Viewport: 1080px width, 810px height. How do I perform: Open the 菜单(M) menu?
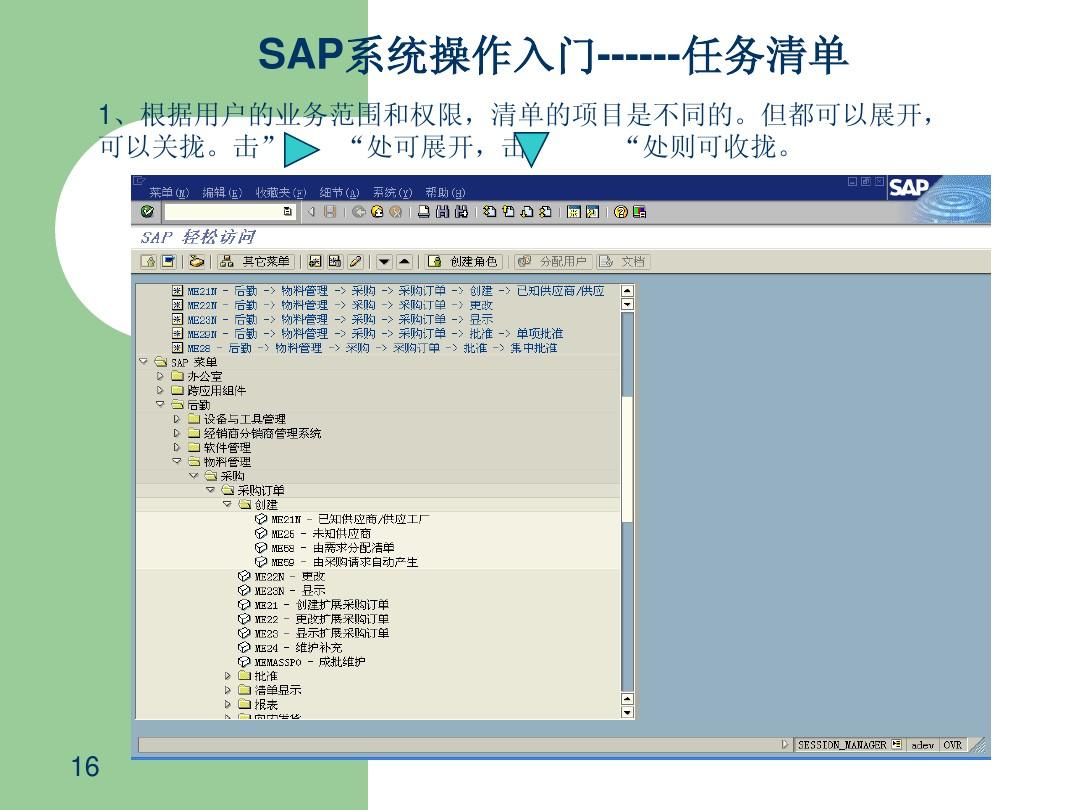tap(169, 193)
